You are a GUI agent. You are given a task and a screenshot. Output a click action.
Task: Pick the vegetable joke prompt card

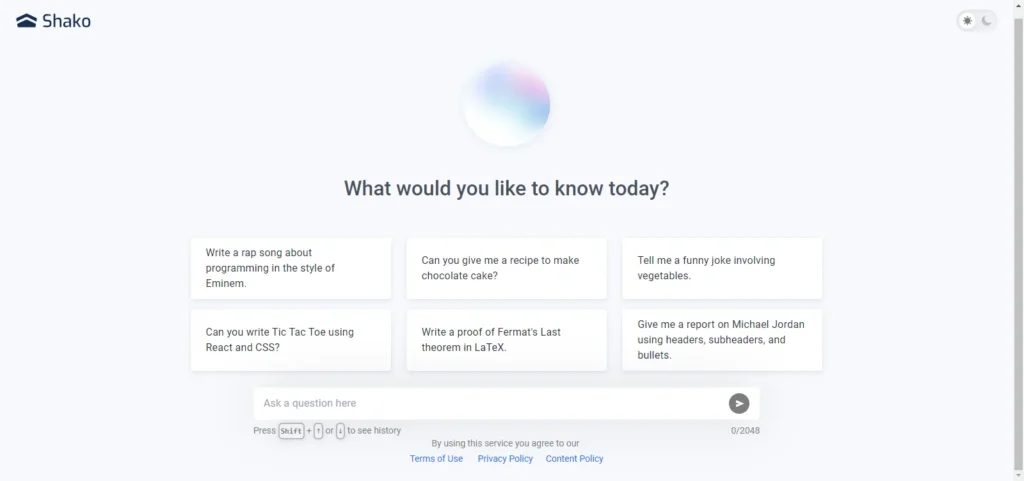pyautogui.click(x=722, y=268)
